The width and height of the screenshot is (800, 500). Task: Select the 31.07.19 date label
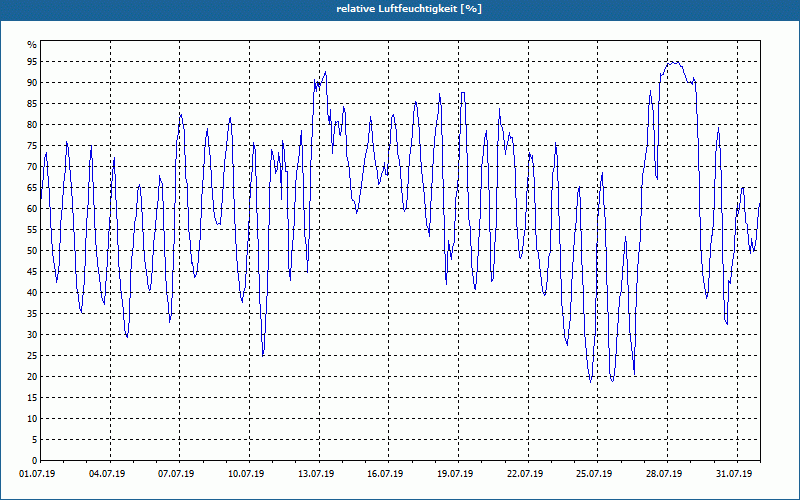(734, 474)
